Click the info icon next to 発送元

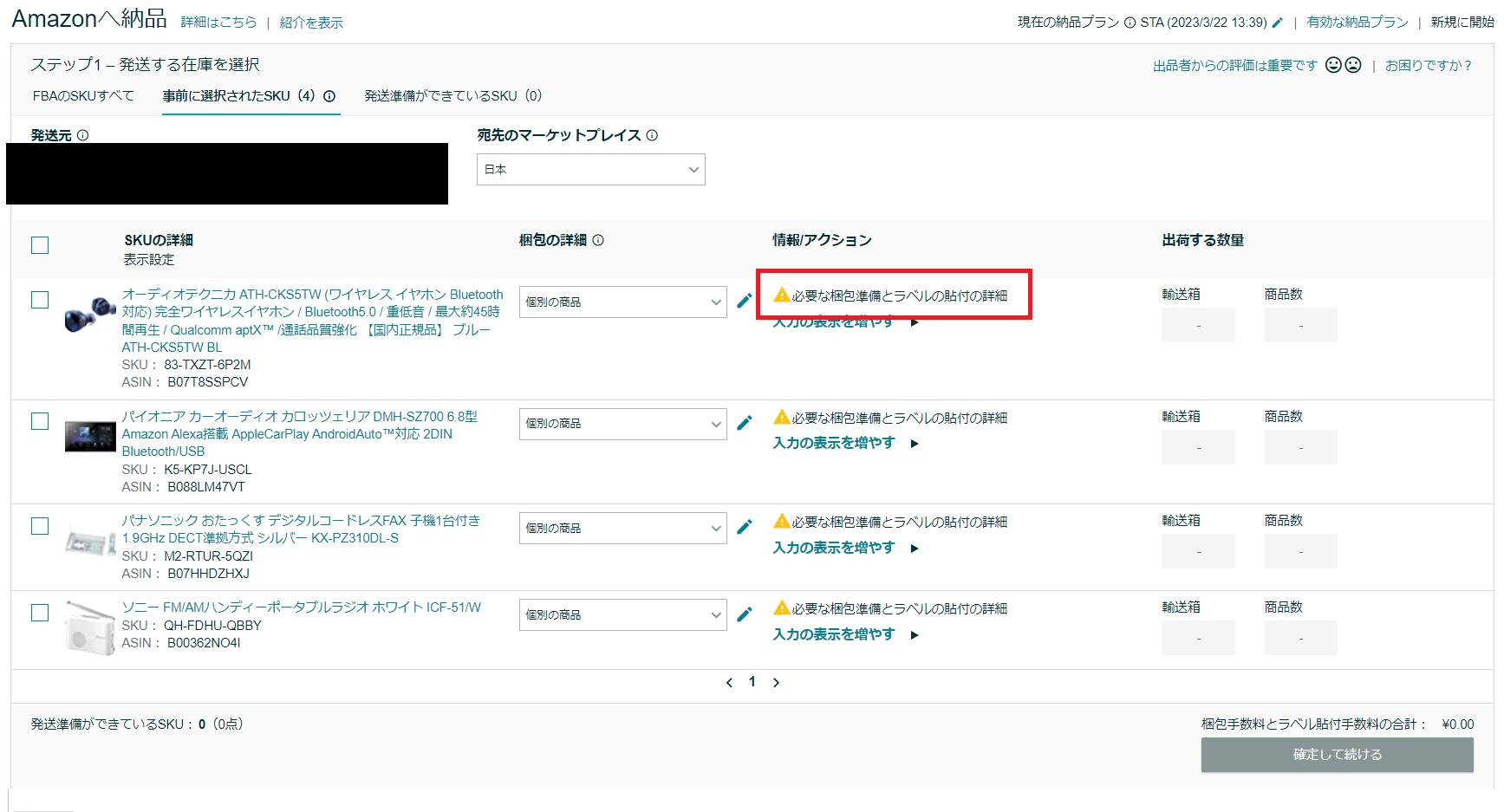tap(83, 135)
